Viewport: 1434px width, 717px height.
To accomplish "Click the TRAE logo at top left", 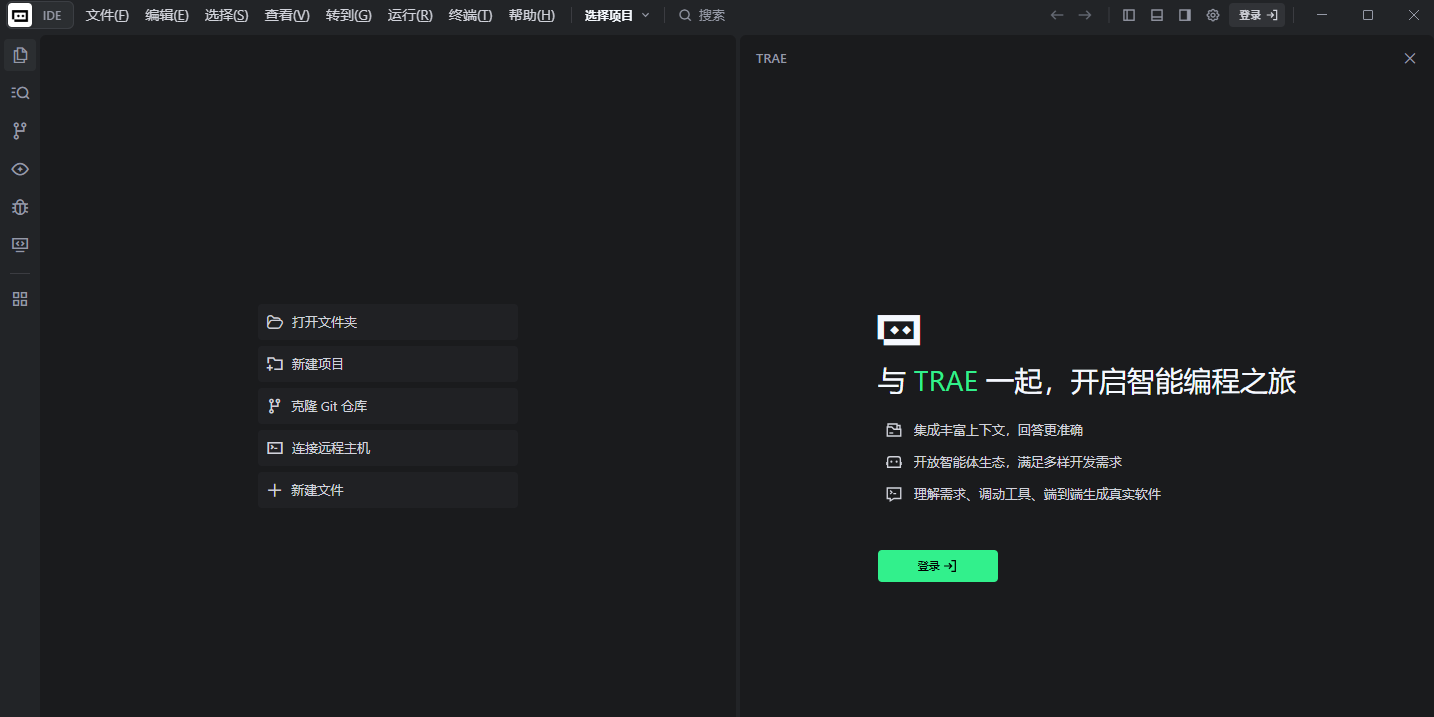I will 20,15.
